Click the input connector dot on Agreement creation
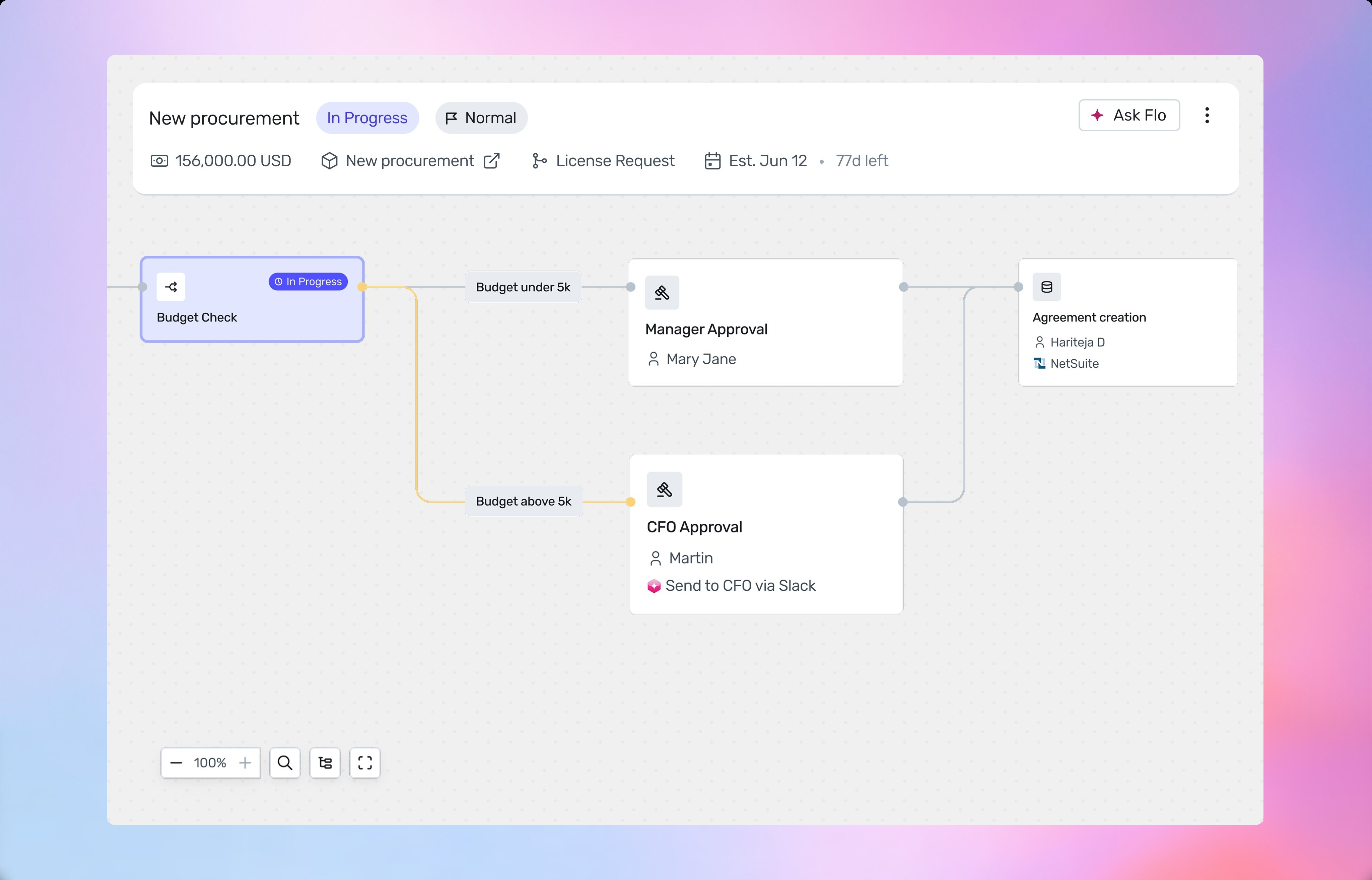This screenshot has height=880, width=1372. [1018, 287]
